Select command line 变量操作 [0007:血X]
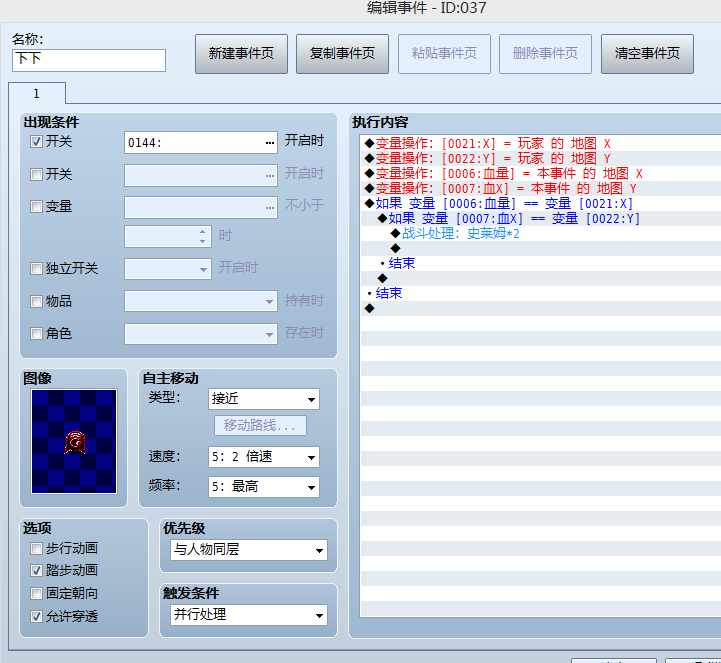Viewport: 721px width, 663px height. [540, 189]
